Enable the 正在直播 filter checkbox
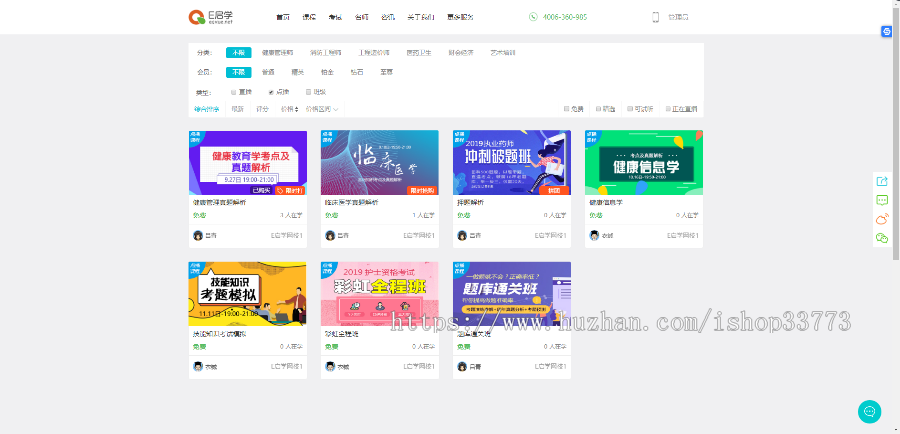The height and width of the screenshot is (434, 900). click(x=668, y=108)
